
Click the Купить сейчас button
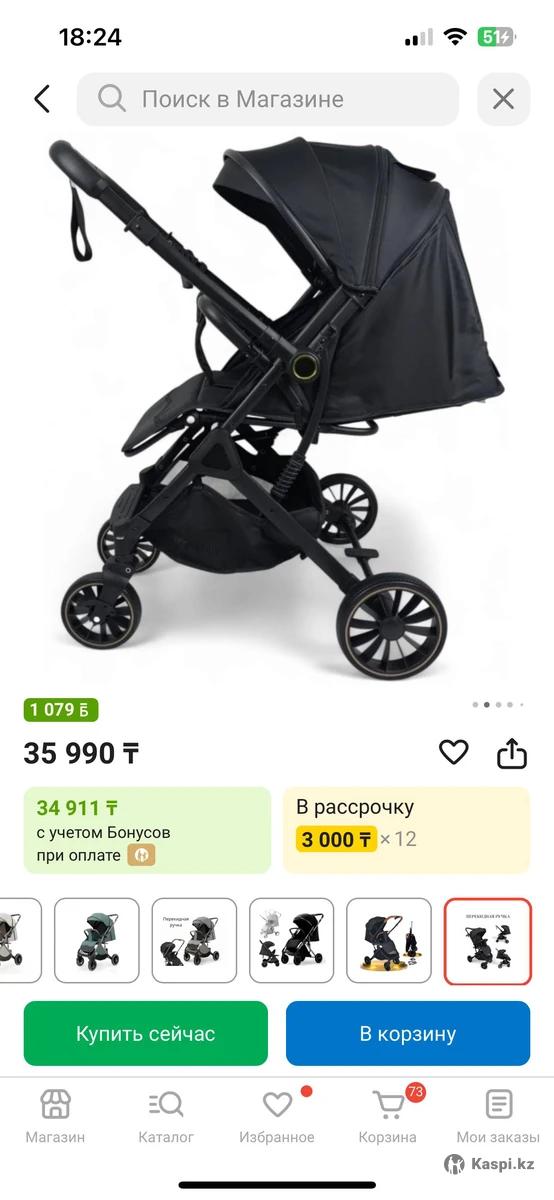pos(146,1033)
